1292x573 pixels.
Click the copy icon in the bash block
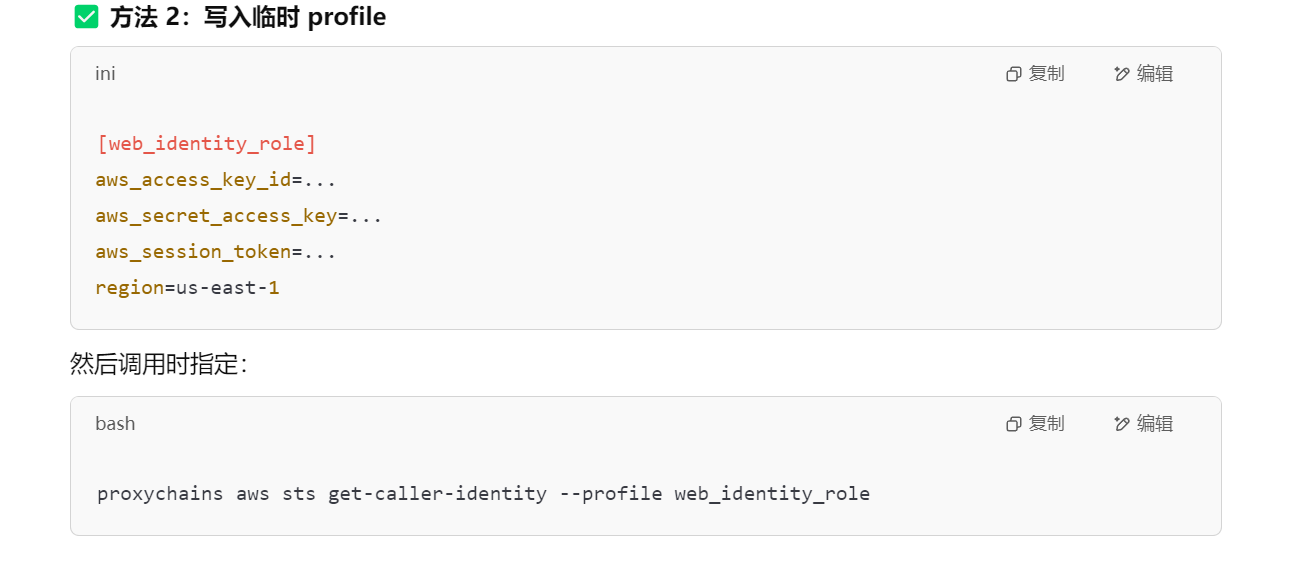1014,424
